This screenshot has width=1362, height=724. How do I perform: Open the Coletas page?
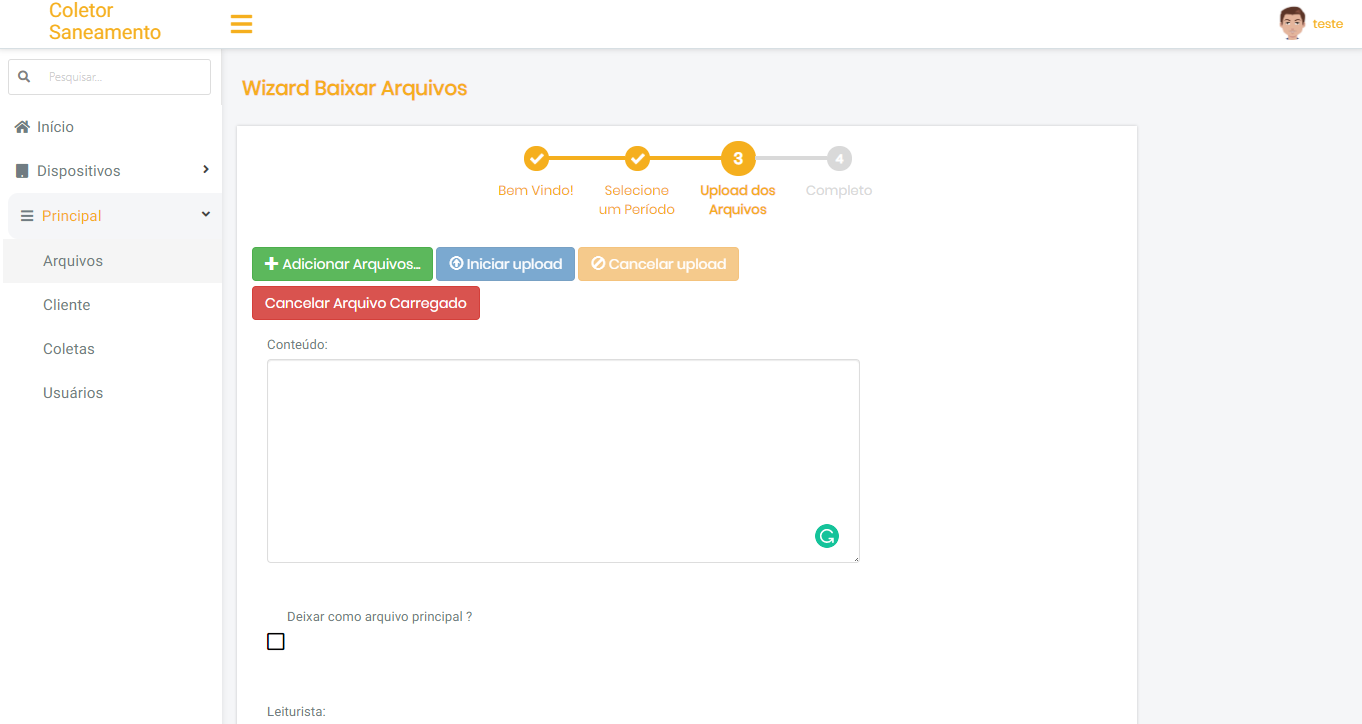tap(69, 349)
